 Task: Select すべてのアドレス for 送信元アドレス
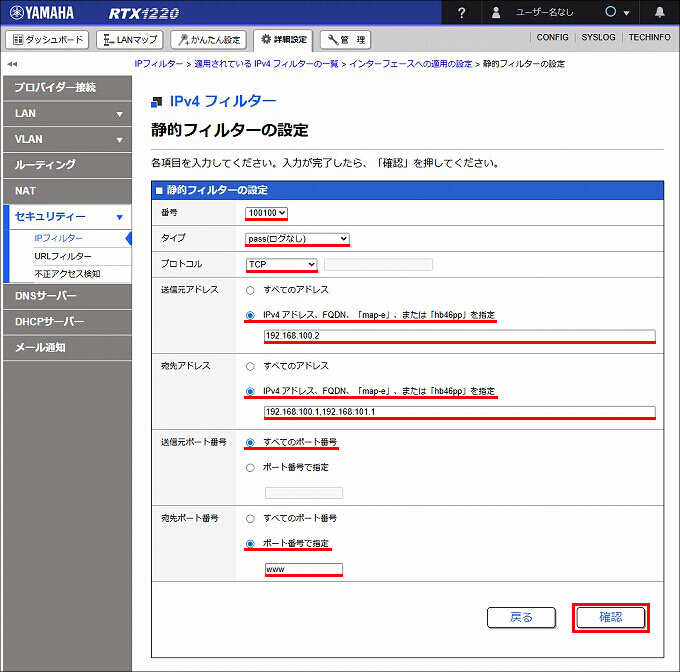[x=250, y=290]
